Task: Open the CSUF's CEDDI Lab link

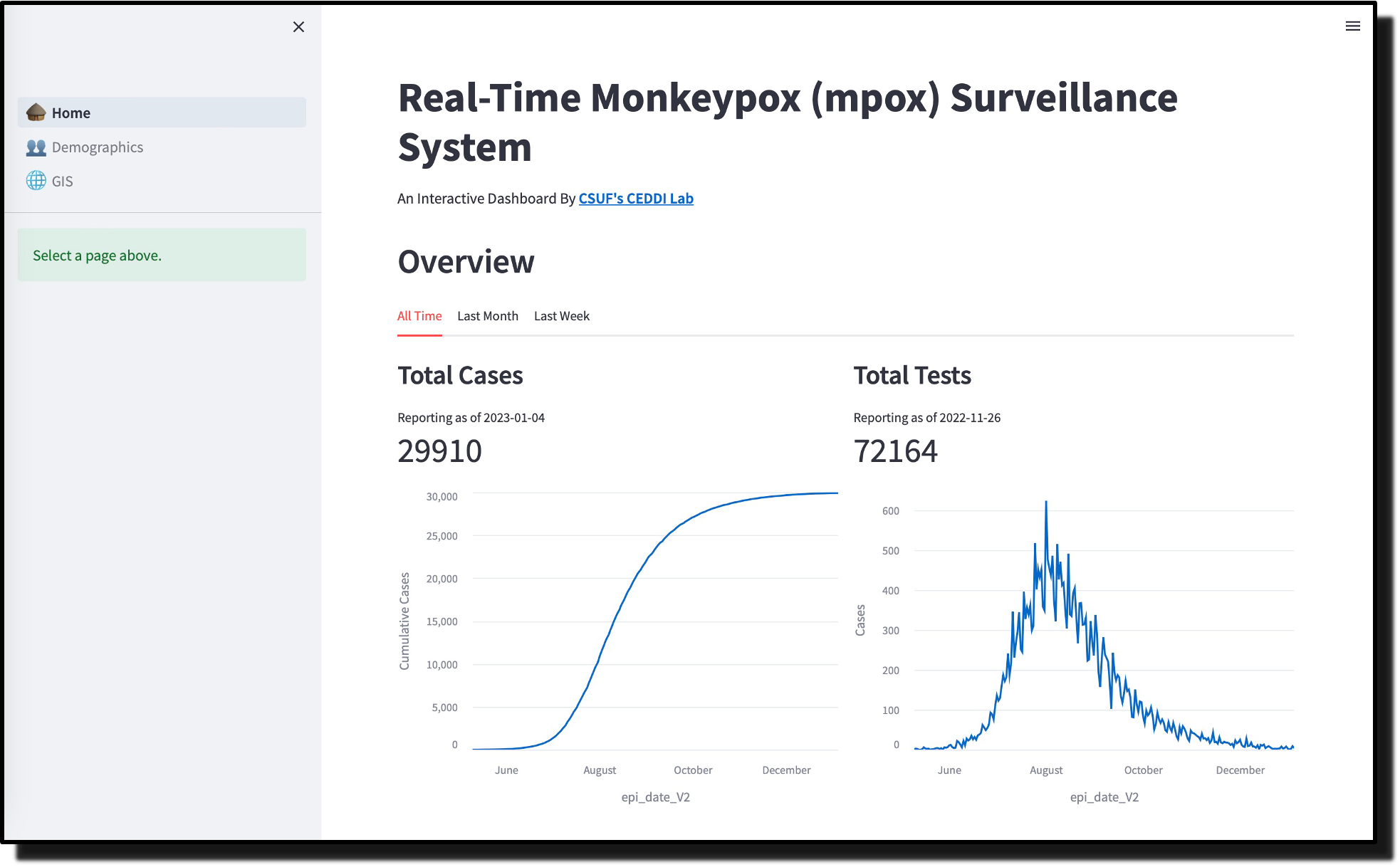Action: [x=636, y=199]
